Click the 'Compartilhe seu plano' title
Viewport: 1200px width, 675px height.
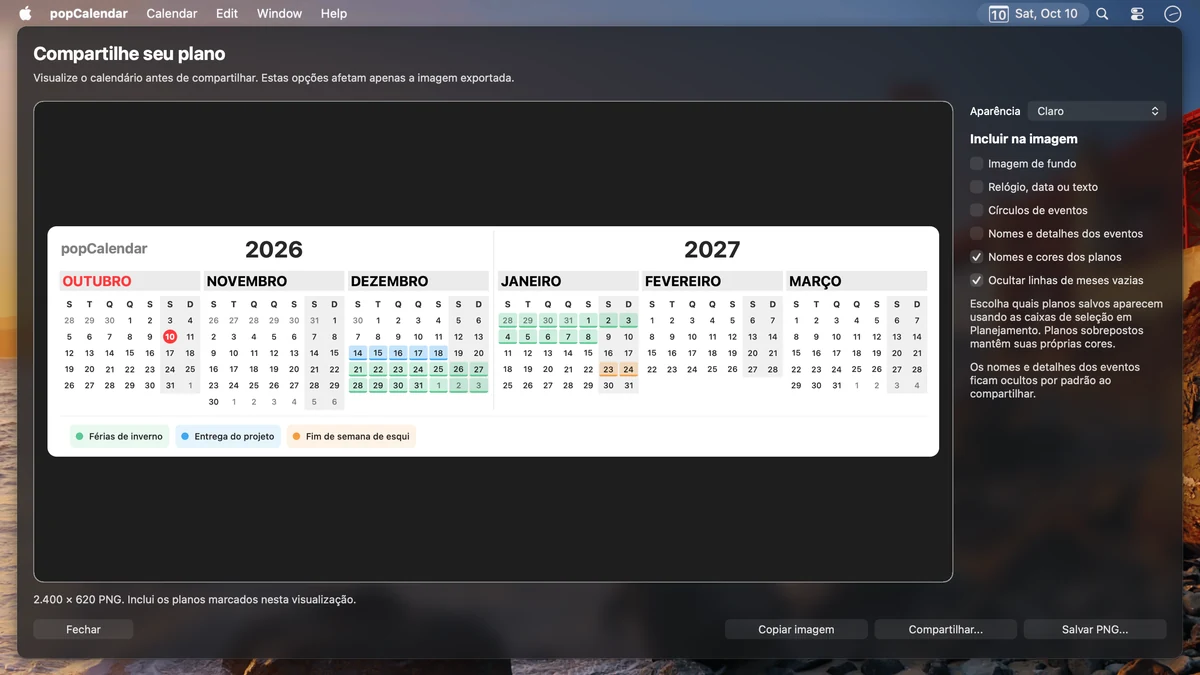pos(129,54)
